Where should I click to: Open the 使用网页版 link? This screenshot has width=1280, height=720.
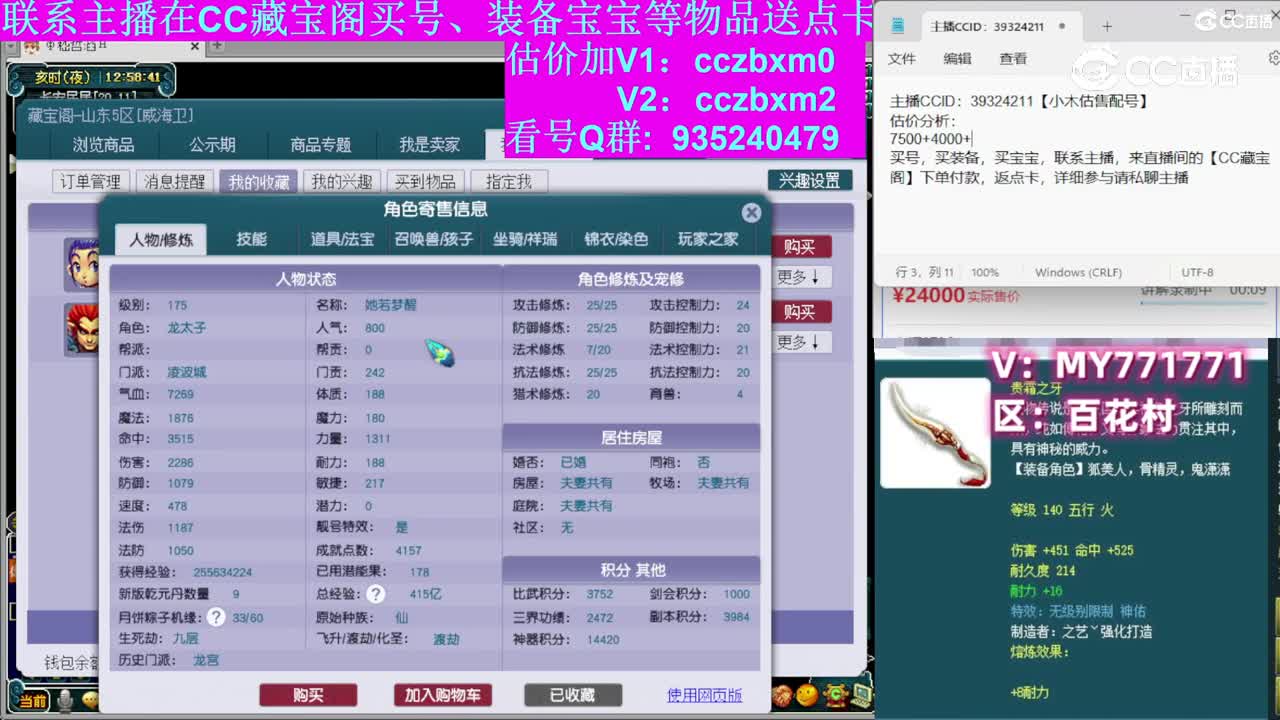[705, 695]
